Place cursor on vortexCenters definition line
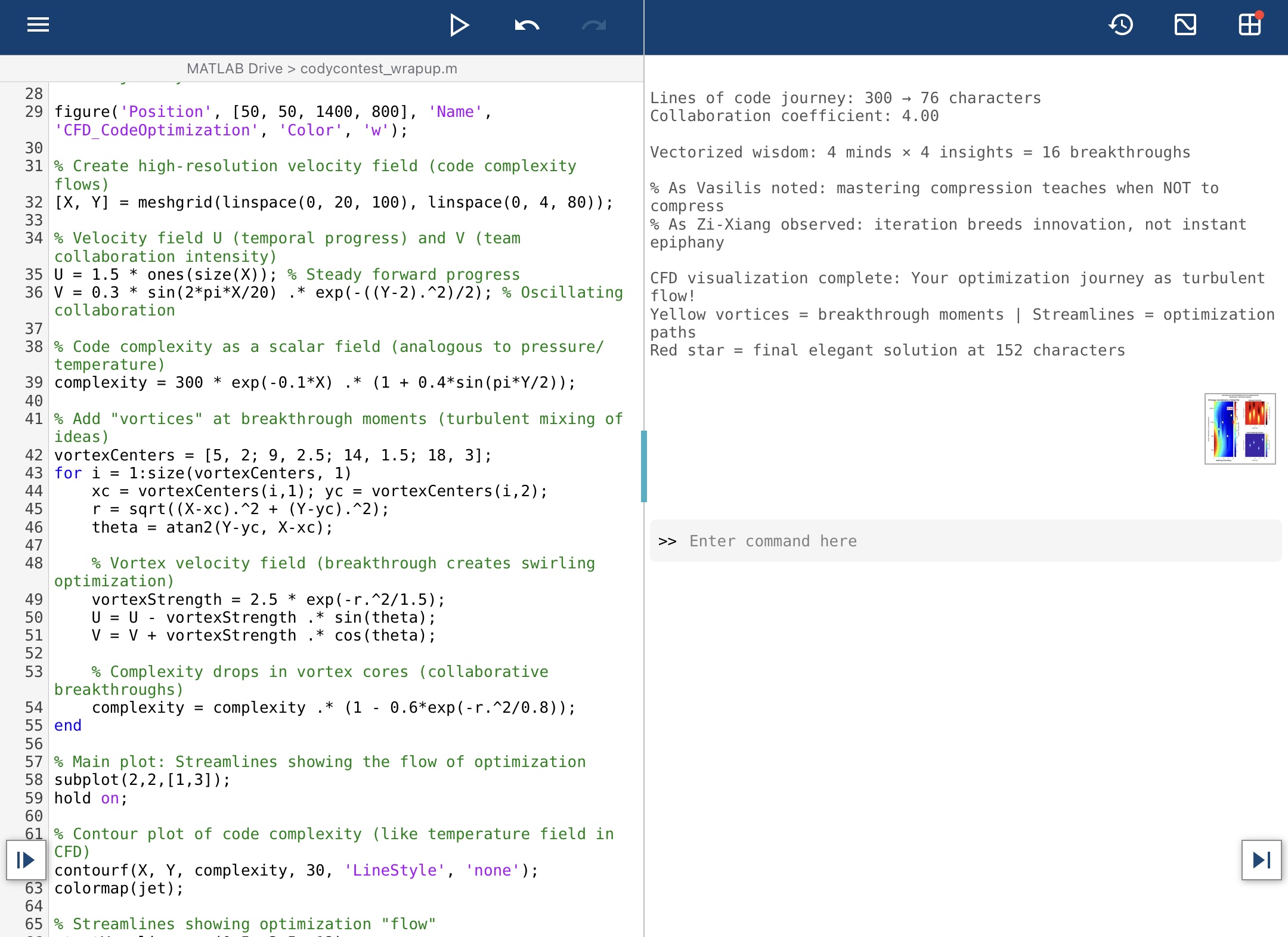This screenshot has height=937, width=1288. [273, 455]
